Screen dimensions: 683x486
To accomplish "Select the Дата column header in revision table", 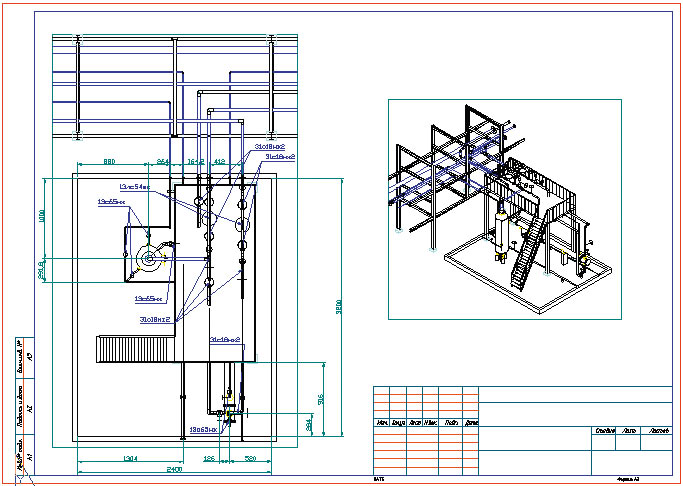I will click(x=472, y=422).
